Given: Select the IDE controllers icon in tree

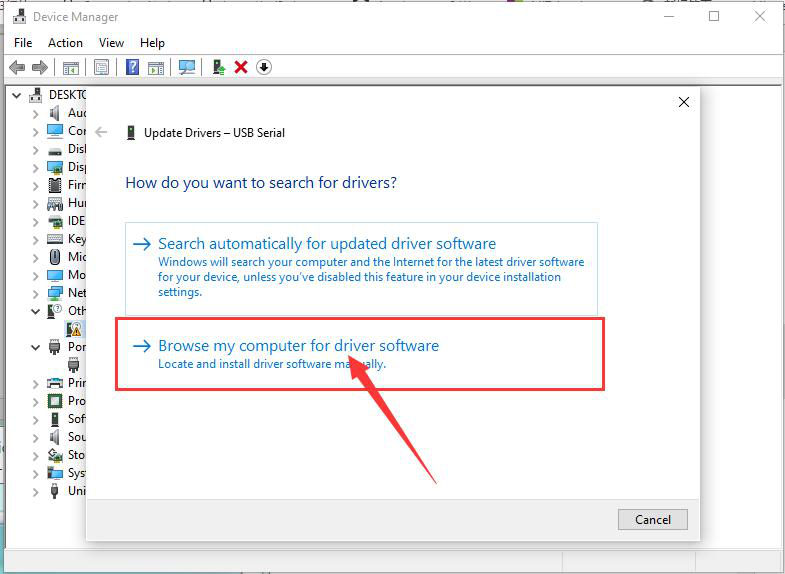Looking at the screenshot, I should click(55, 221).
